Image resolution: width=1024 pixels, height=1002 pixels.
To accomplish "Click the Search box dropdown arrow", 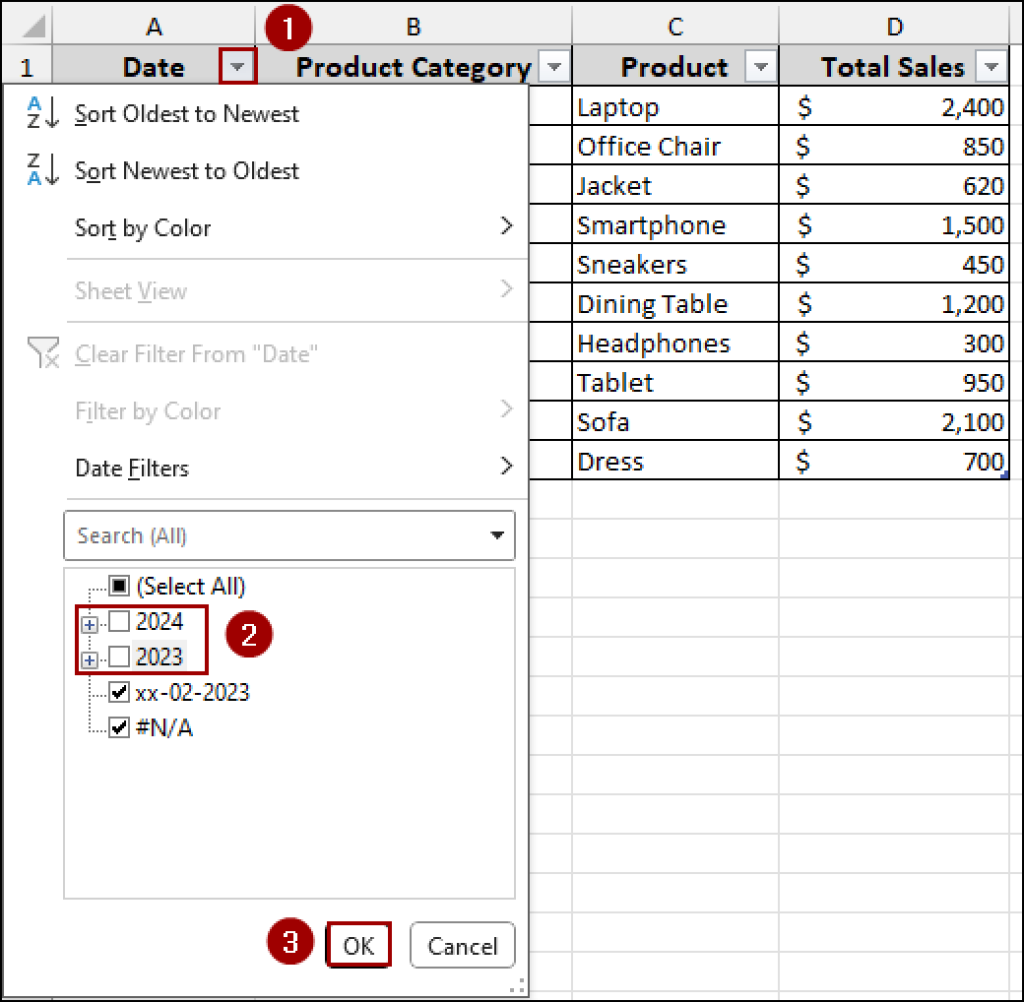I will click(x=497, y=535).
